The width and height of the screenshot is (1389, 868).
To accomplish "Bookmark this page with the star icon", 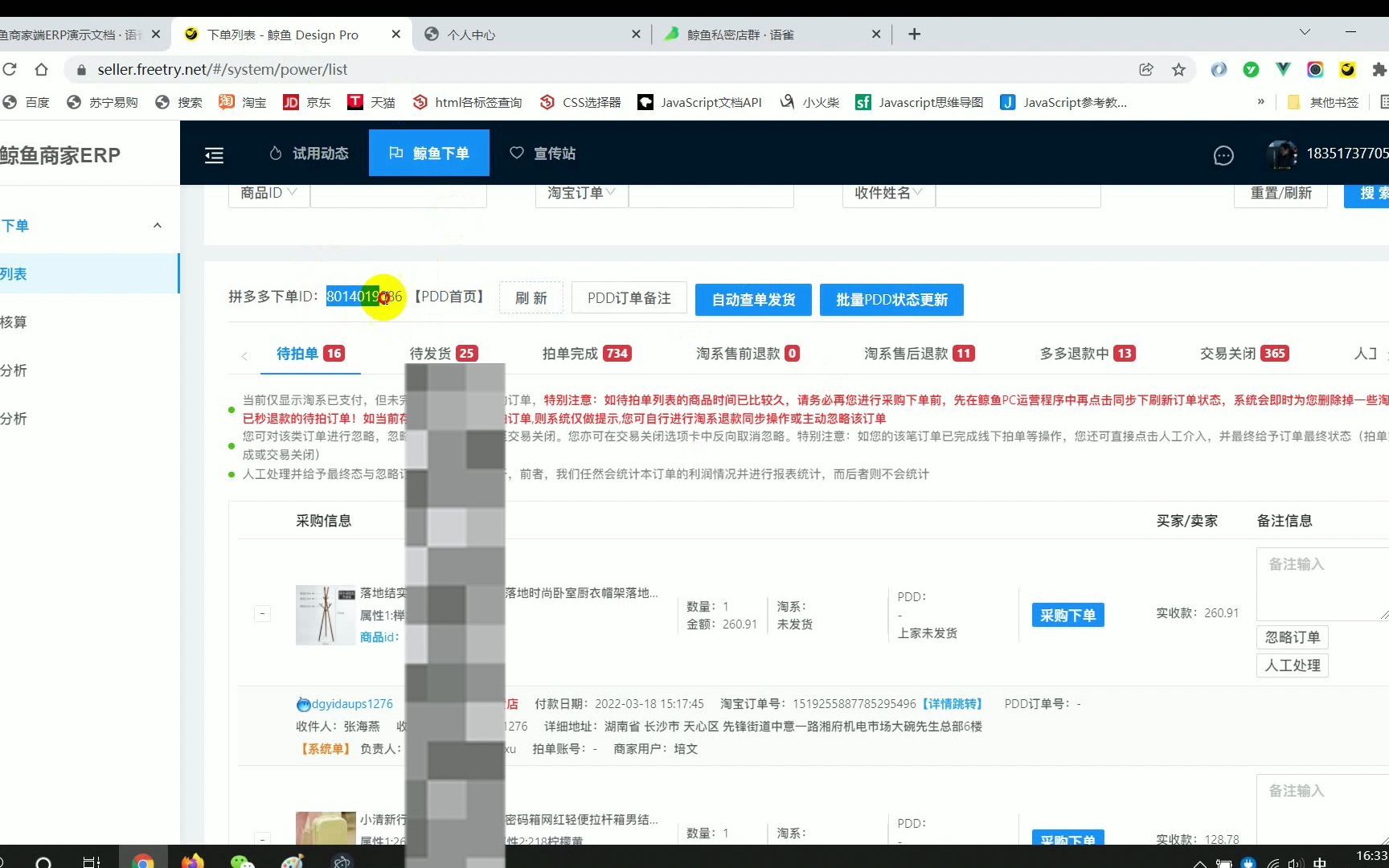I will point(1178,70).
